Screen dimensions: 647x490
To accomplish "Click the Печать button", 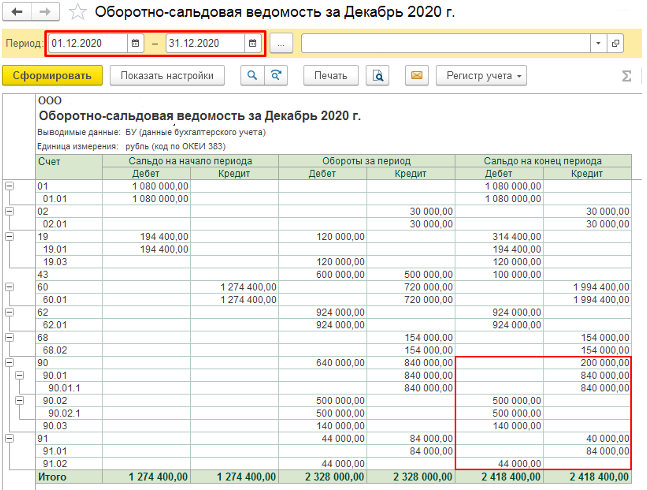I will pos(331,75).
